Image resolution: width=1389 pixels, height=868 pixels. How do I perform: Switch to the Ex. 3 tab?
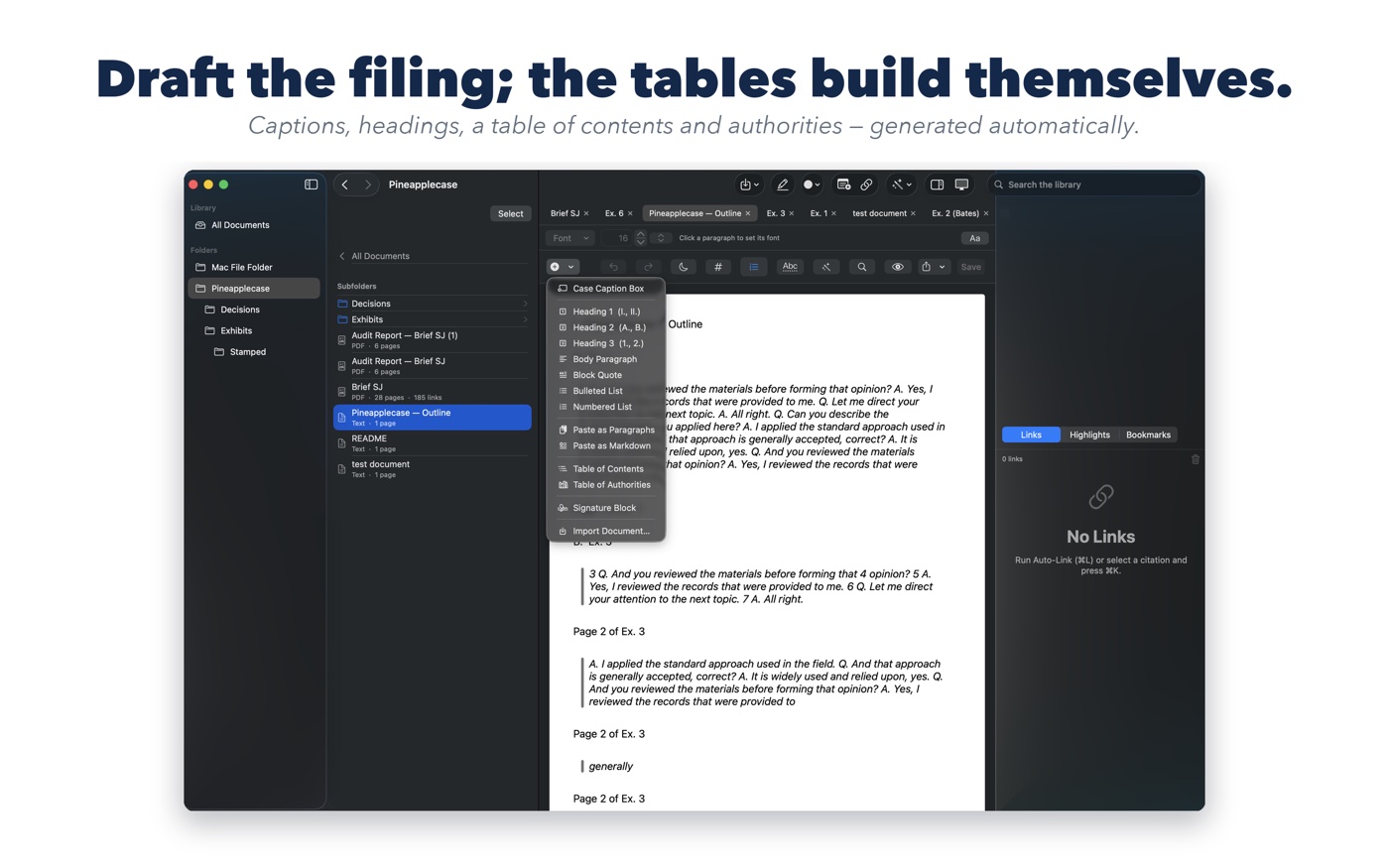pos(775,213)
